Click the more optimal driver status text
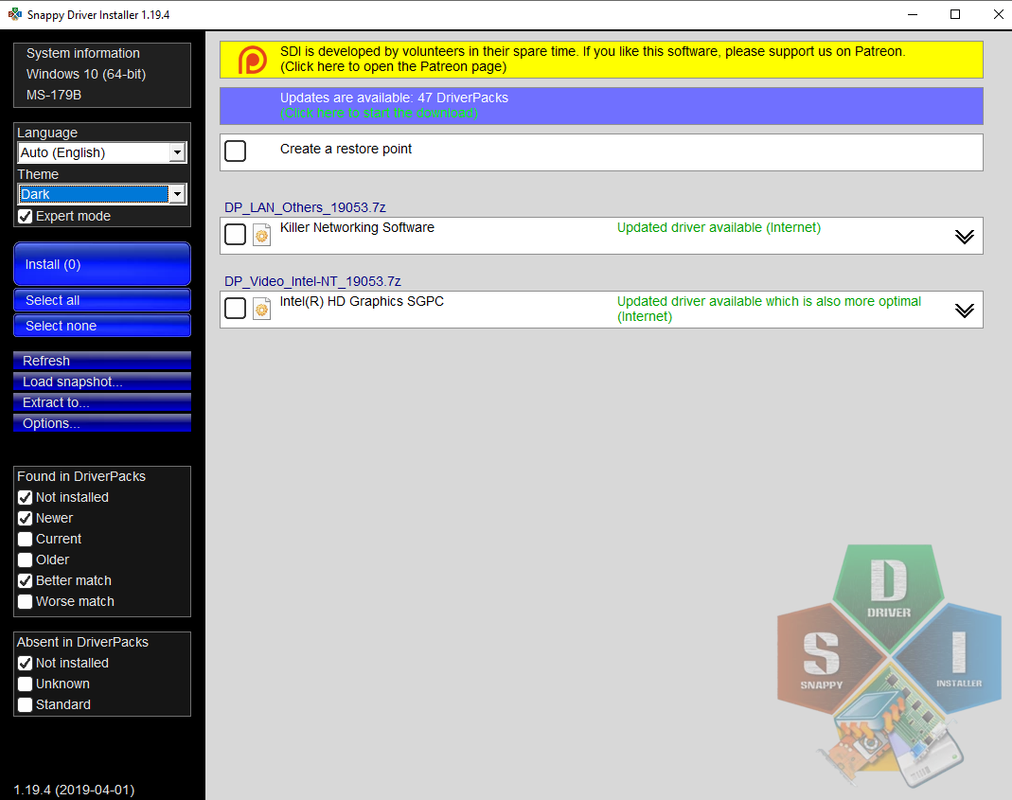 tap(769, 308)
